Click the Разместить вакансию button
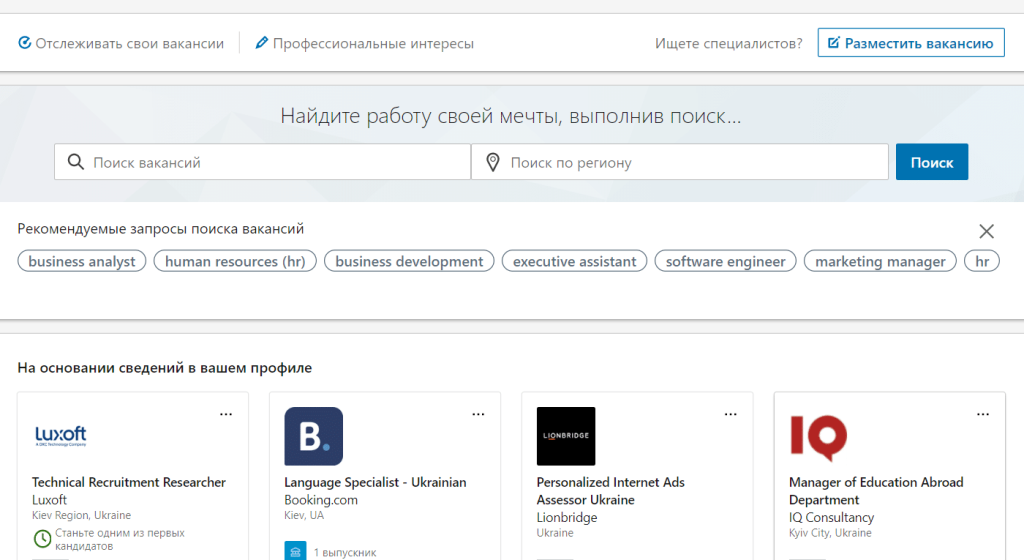This screenshot has width=1024, height=560. [911, 43]
